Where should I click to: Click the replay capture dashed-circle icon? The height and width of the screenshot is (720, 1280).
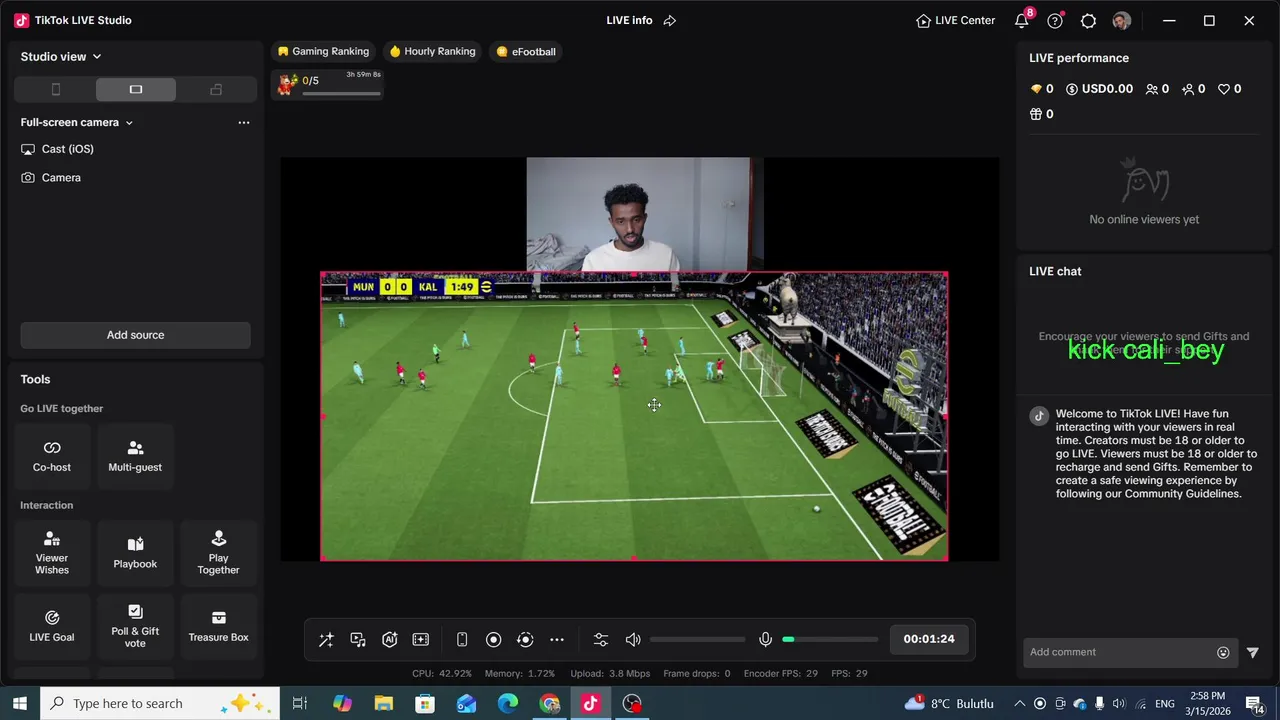525,640
